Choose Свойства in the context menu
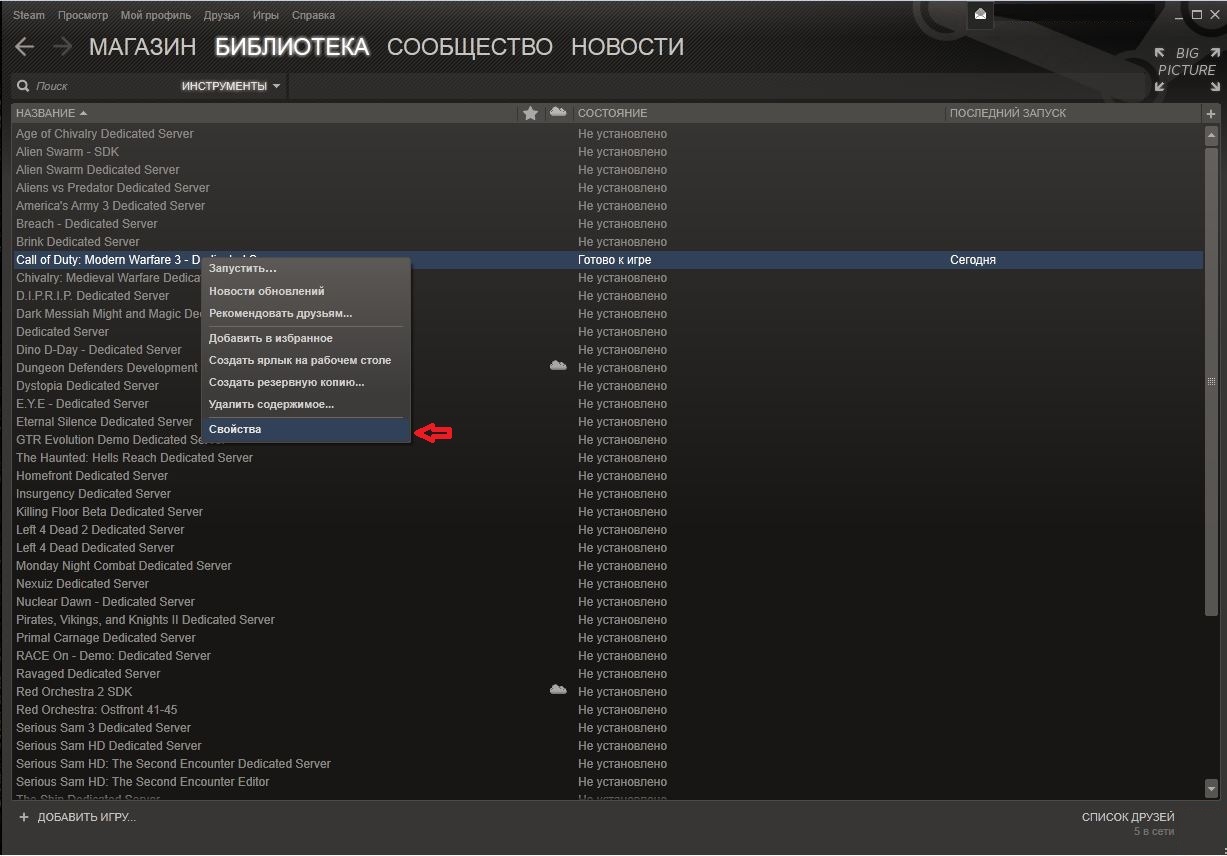Image resolution: width=1227 pixels, height=856 pixels. (306, 429)
